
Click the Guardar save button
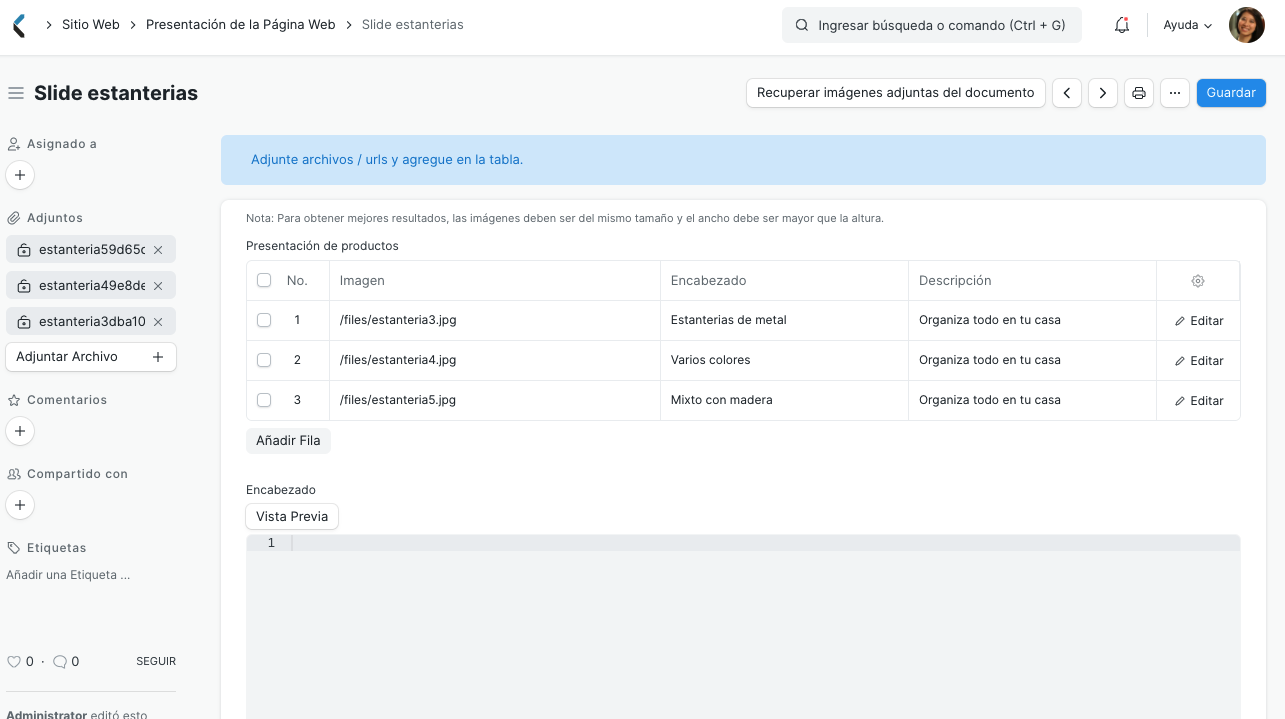coord(1231,93)
